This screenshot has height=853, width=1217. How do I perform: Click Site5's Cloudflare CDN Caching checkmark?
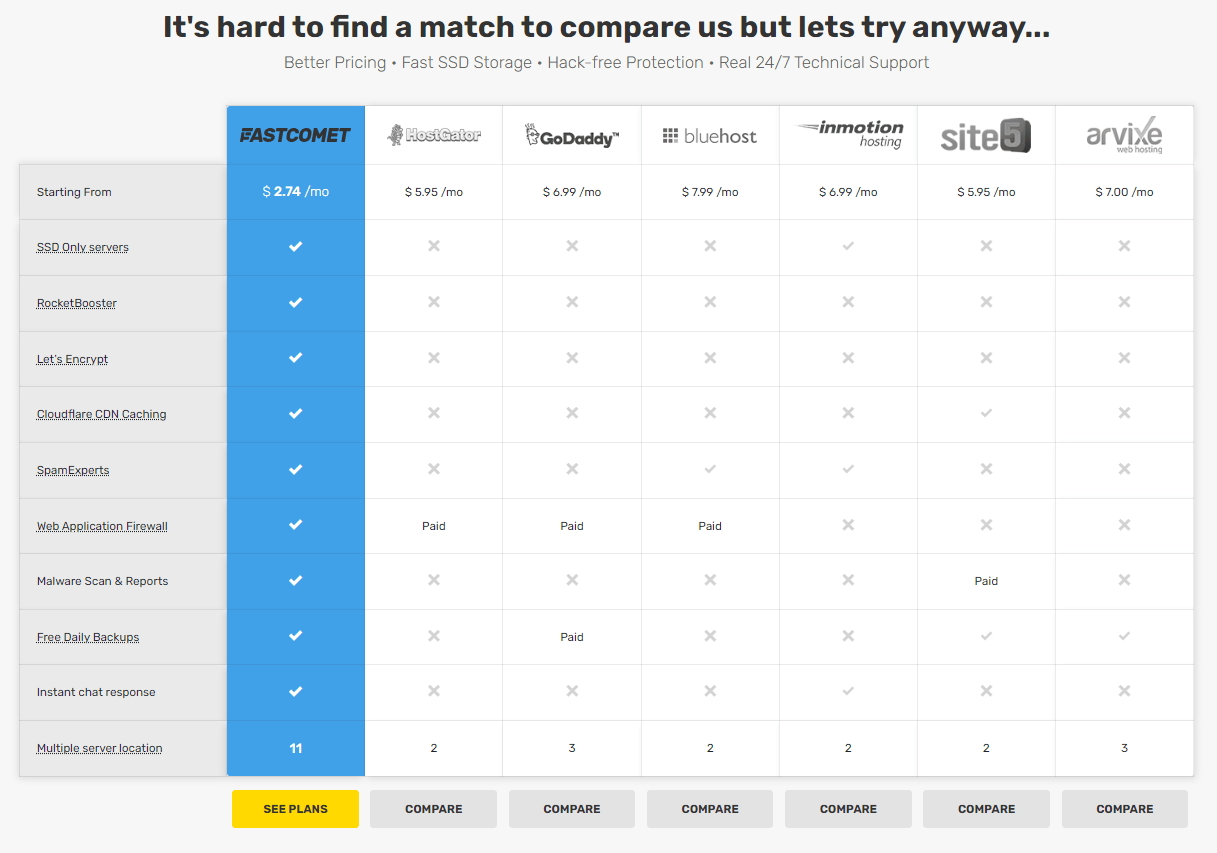coord(986,413)
